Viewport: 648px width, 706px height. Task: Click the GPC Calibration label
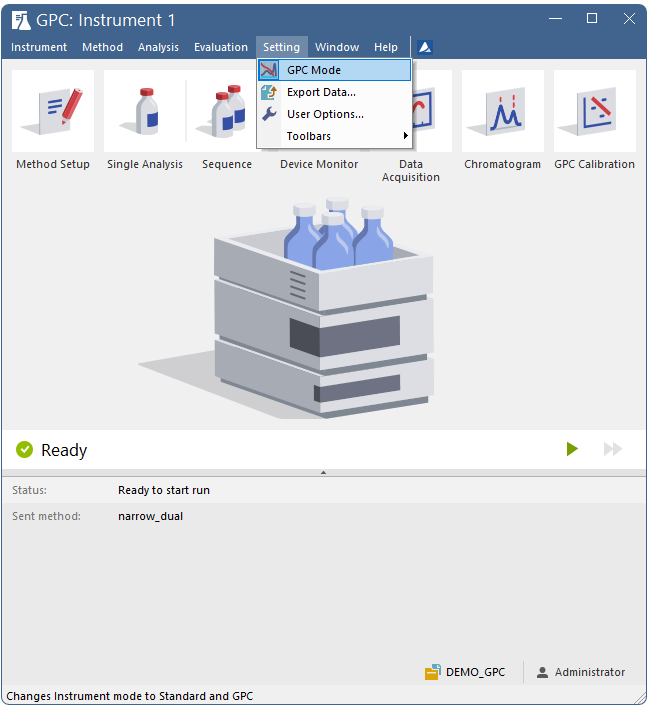point(594,164)
